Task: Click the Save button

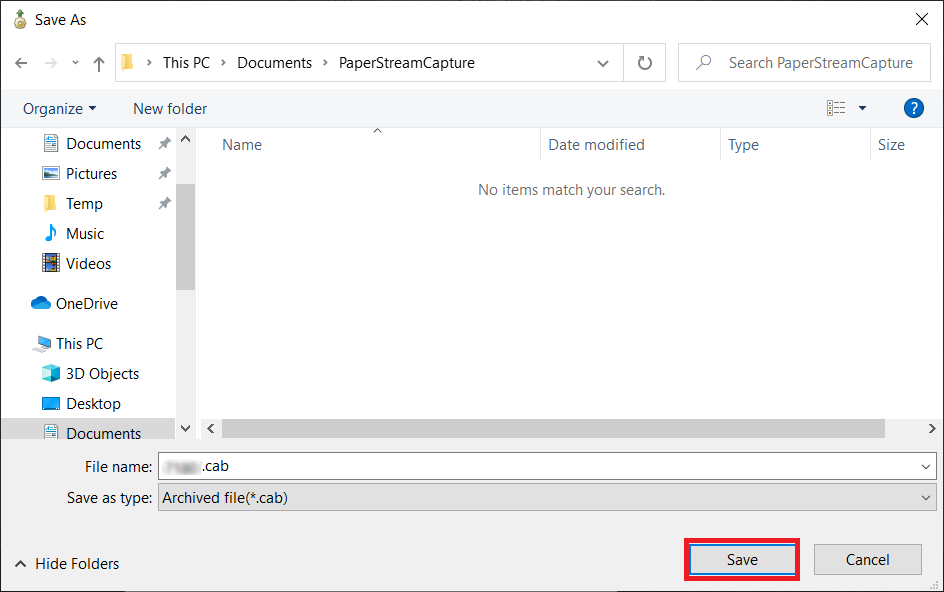Action: 742,559
